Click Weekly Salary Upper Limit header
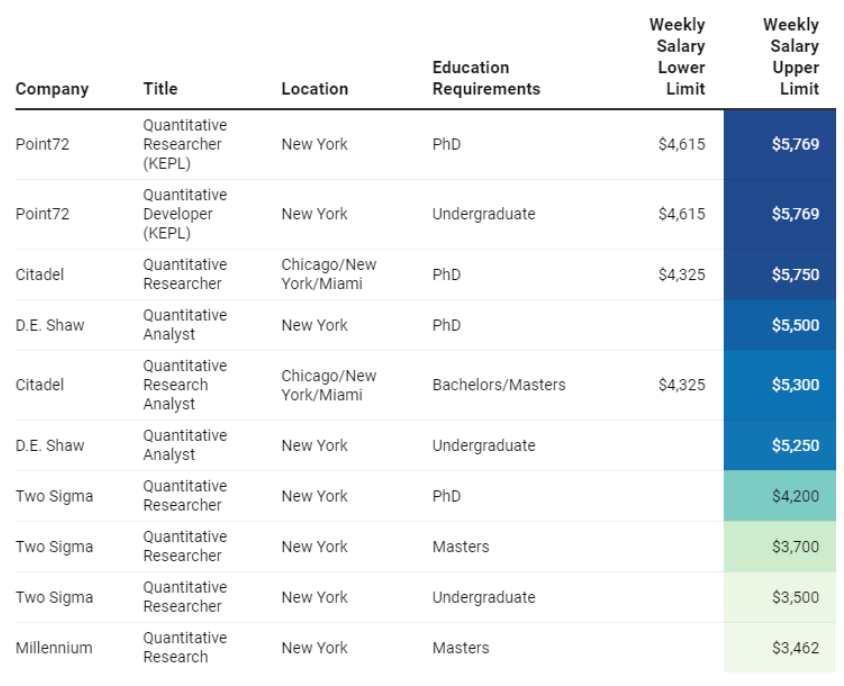The height and width of the screenshot is (686, 844). (791, 57)
